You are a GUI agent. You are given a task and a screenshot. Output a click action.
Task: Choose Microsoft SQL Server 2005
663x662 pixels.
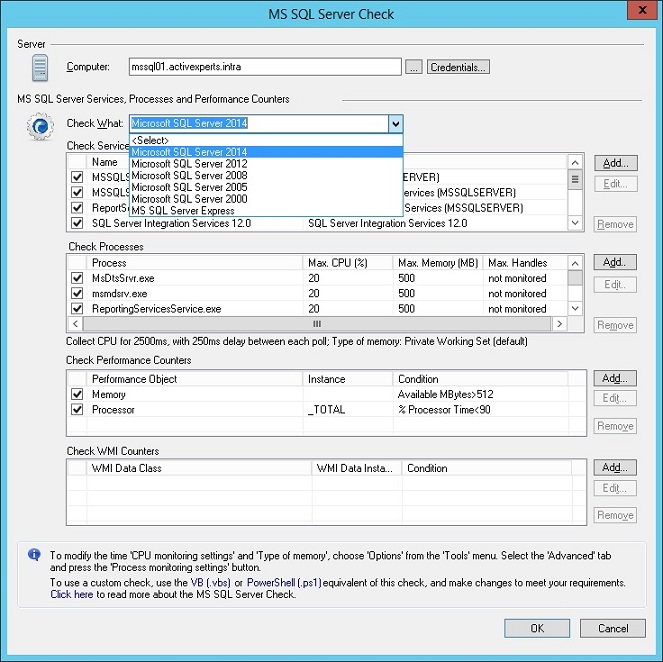point(266,187)
